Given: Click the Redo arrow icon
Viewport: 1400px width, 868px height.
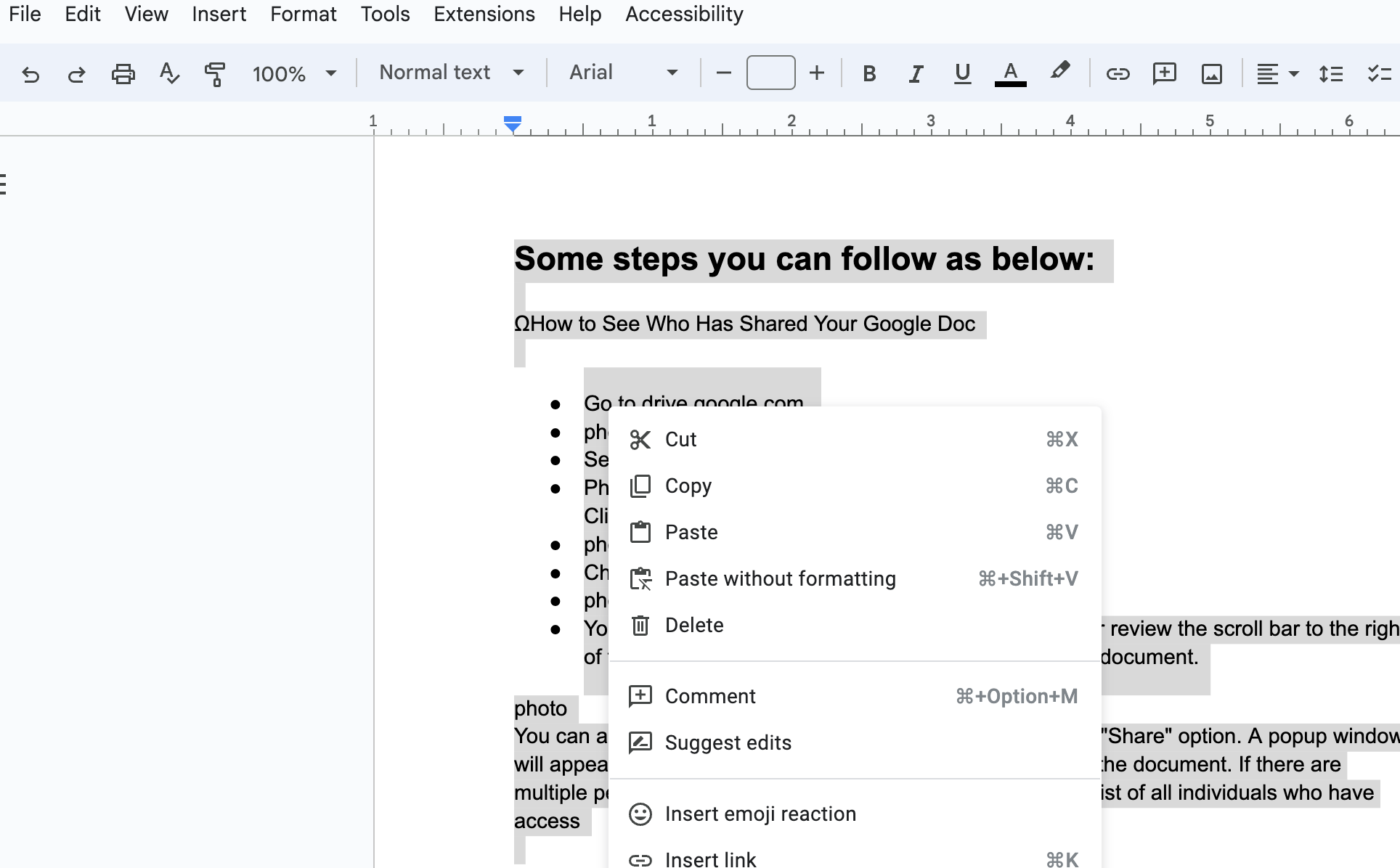Looking at the screenshot, I should coord(76,73).
